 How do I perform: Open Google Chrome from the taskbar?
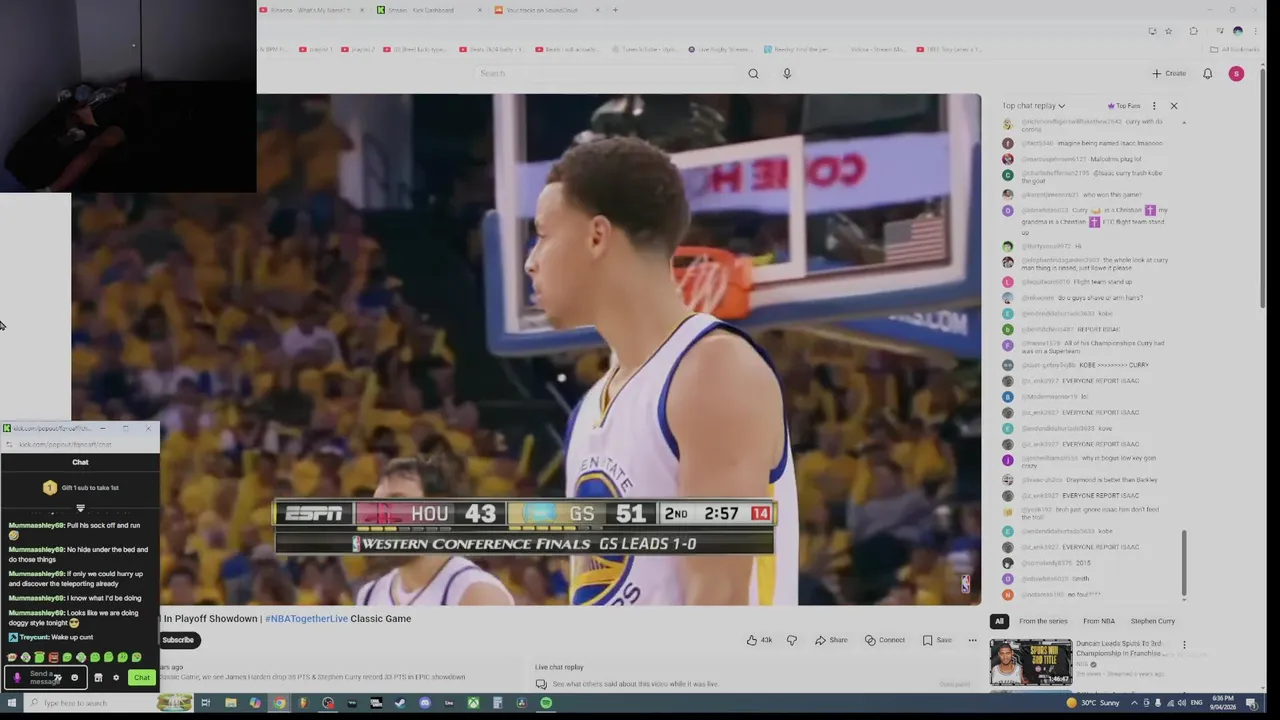click(x=279, y=703)
